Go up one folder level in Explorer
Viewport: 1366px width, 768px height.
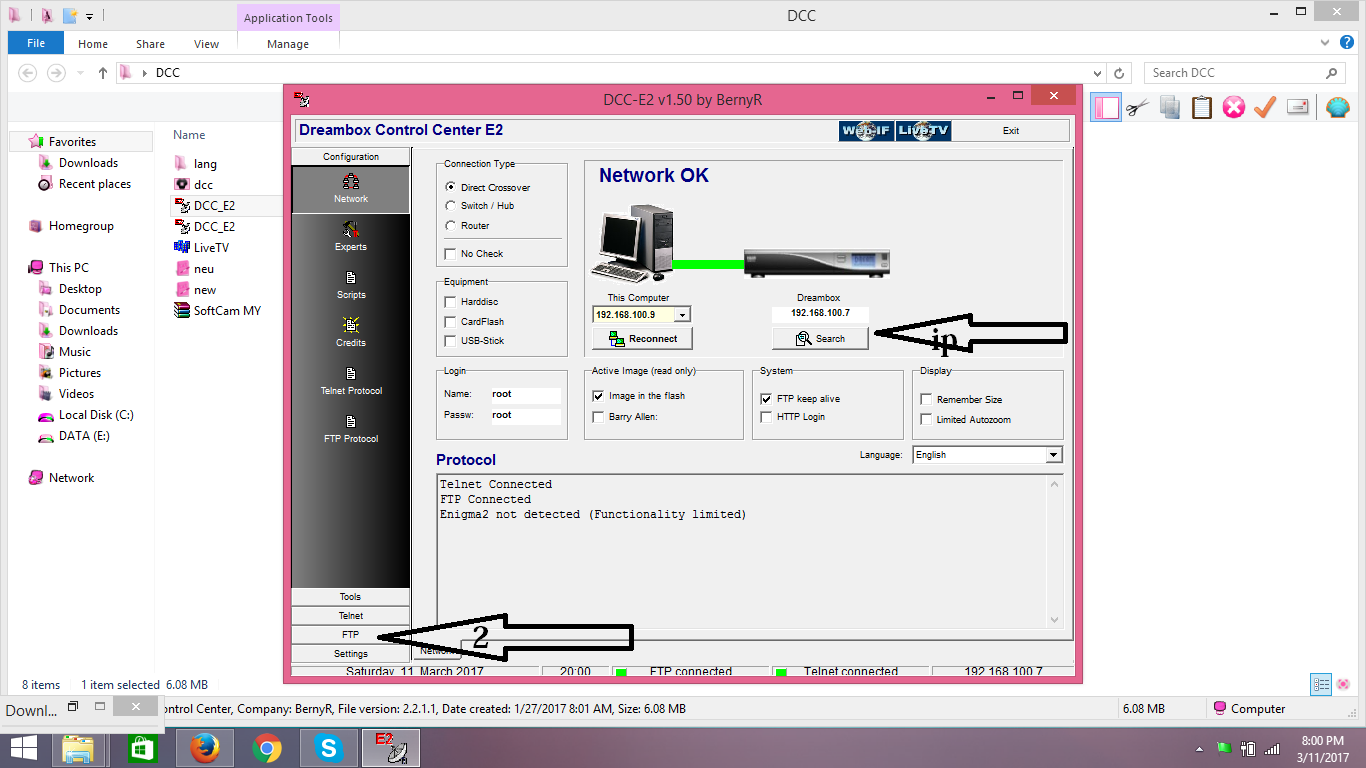pyautogui.click(x=103, y=73)
